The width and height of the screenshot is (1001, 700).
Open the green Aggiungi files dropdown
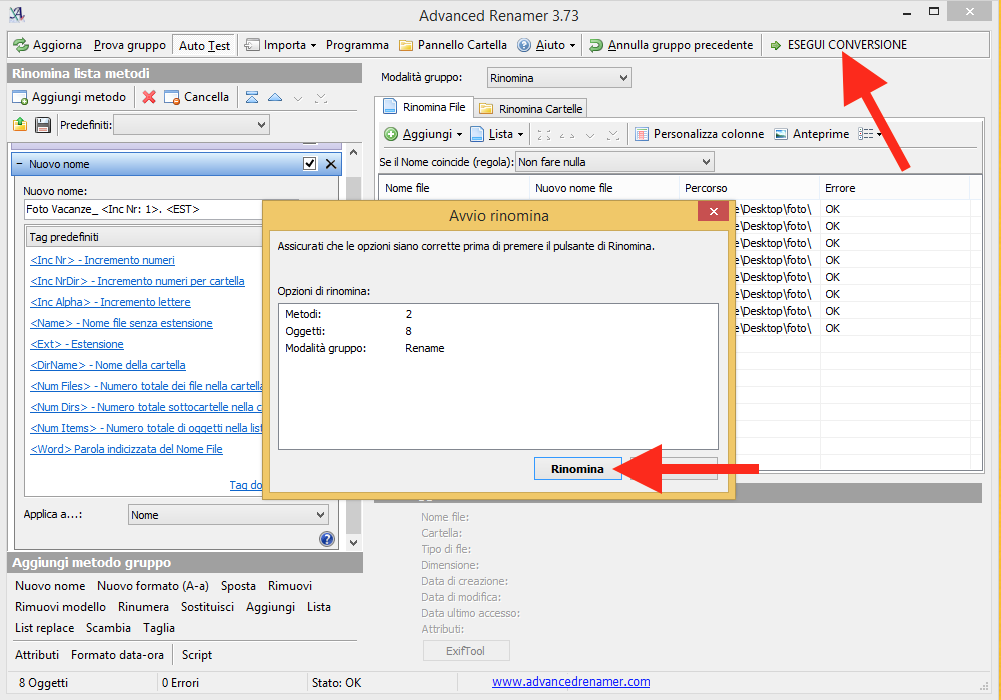click(x=423, y=134)
